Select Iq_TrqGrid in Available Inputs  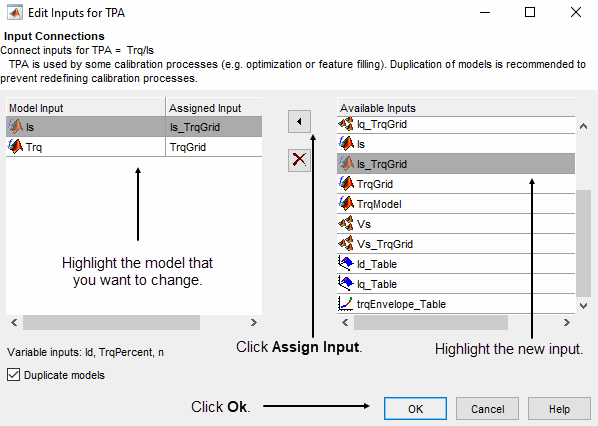click(456, 125)
